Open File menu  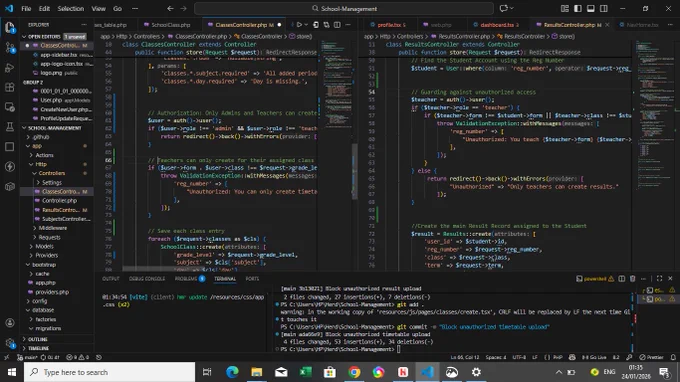[26, 8]
